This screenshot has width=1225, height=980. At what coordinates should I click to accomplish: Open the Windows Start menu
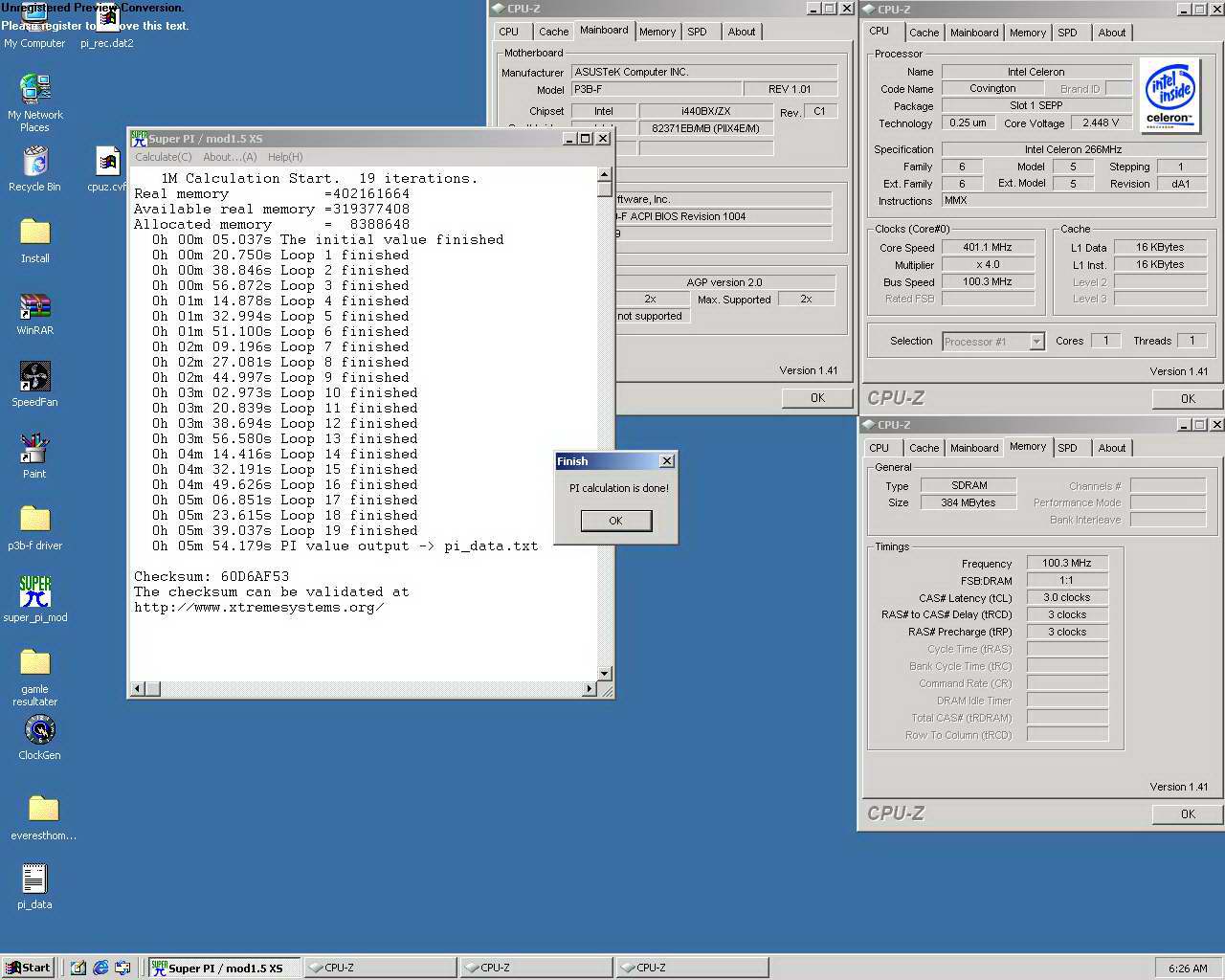(28, 968)
